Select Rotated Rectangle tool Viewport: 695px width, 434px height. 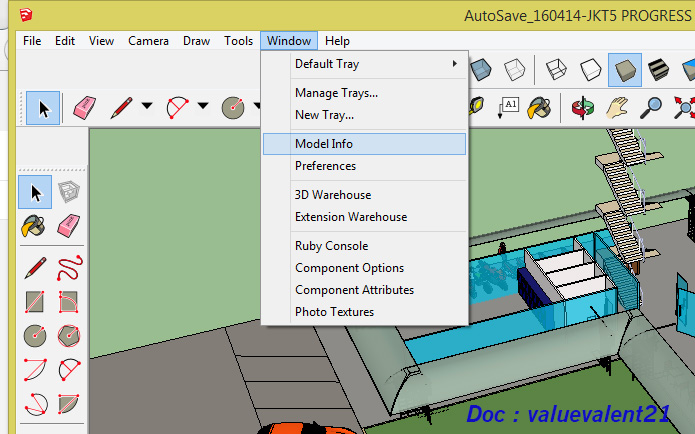coord(69,302)
